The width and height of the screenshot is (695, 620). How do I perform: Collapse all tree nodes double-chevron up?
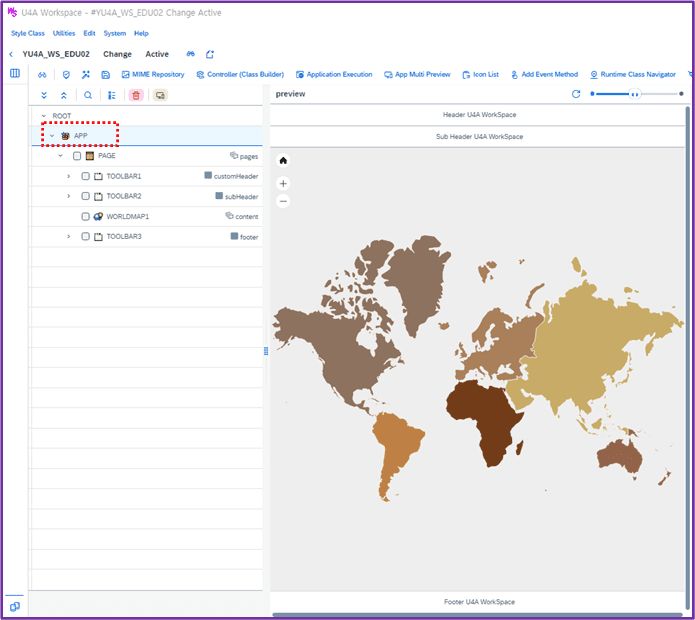point(64,95)
